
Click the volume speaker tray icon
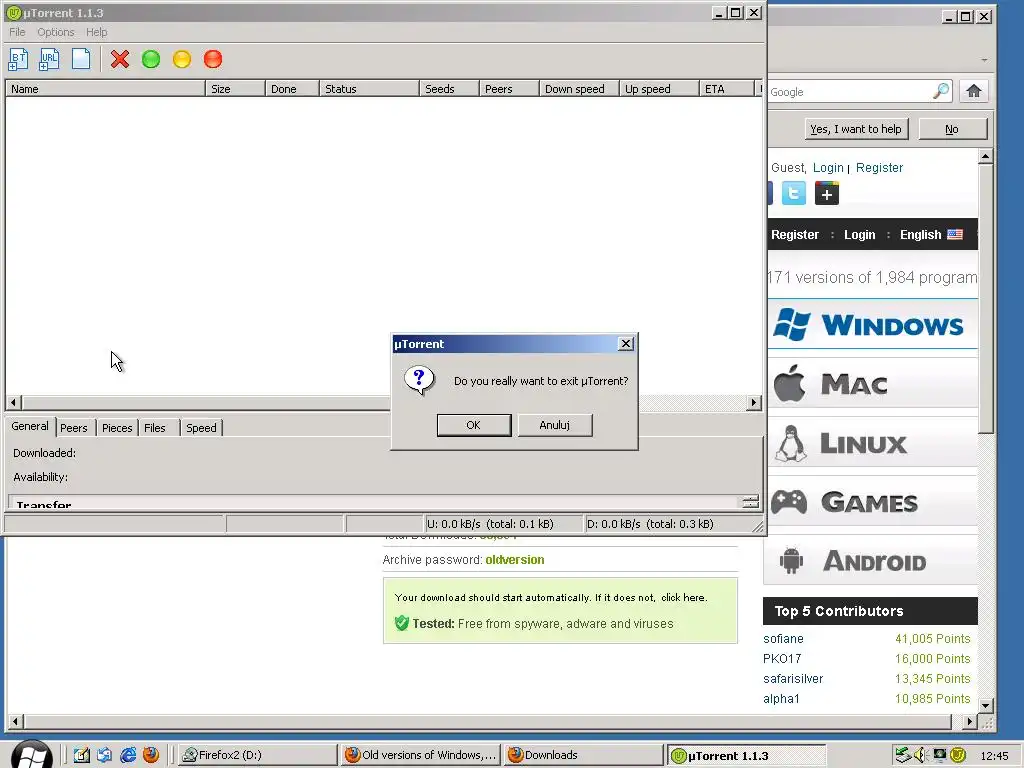(x=921, y=755)
